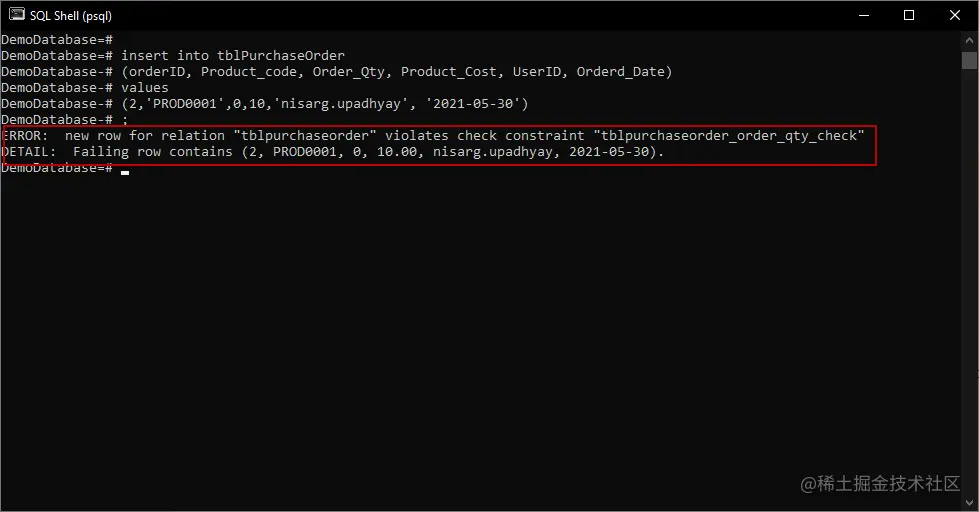Click the SQL Shell (psql) title text
Image resolution: width=979 pixels, height=512 pixels.
(x=71, y=16)
